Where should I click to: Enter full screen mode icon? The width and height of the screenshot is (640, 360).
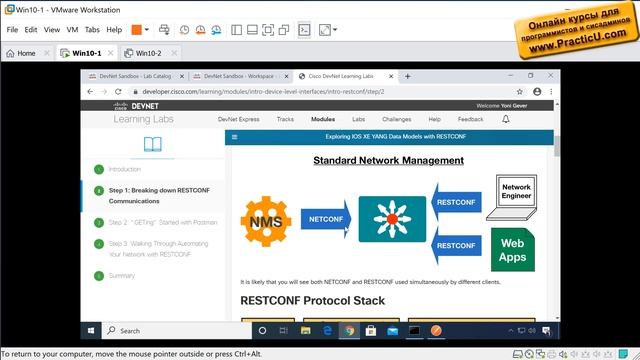[268, 30]
